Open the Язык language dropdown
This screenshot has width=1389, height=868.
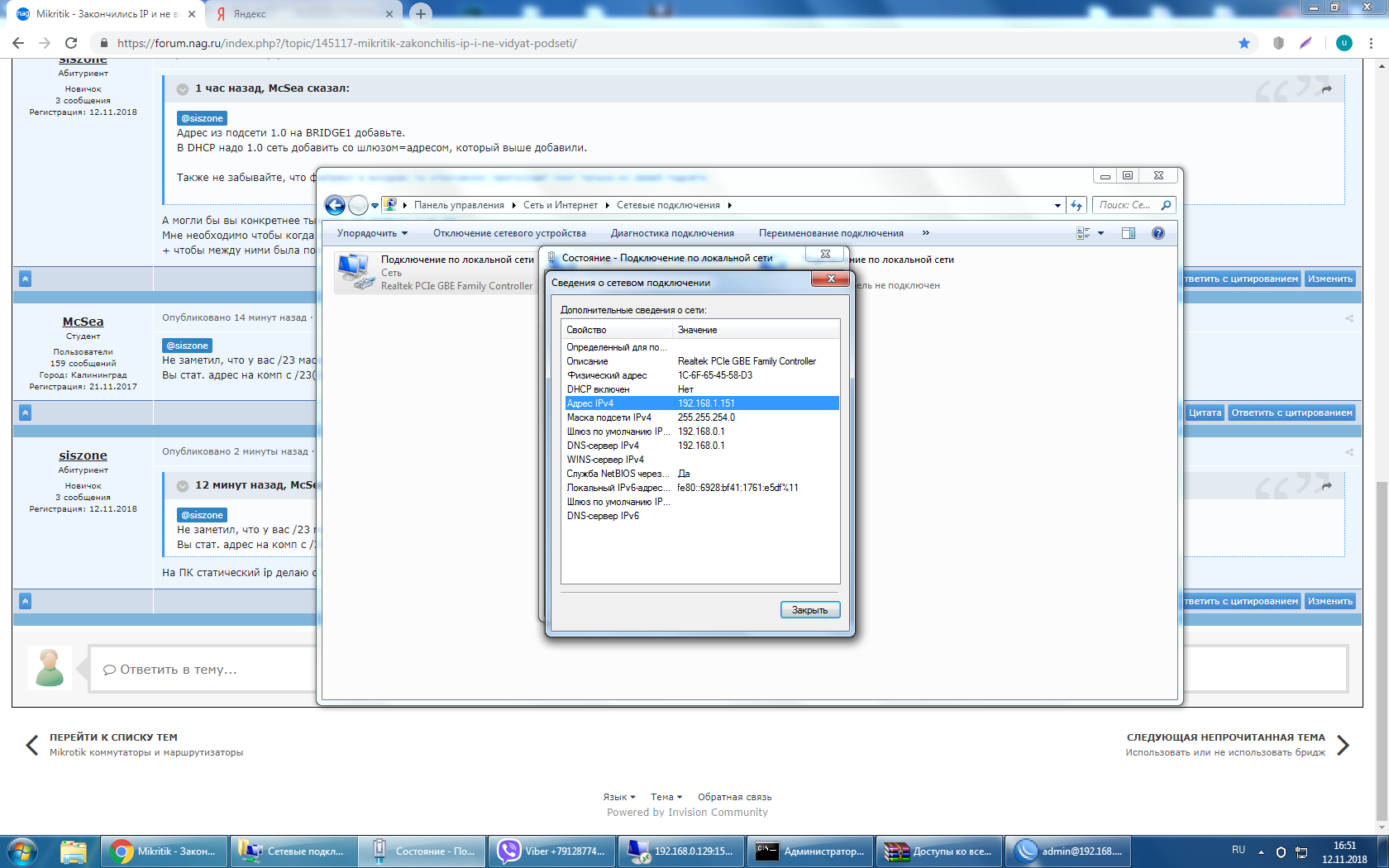(618, 797)
